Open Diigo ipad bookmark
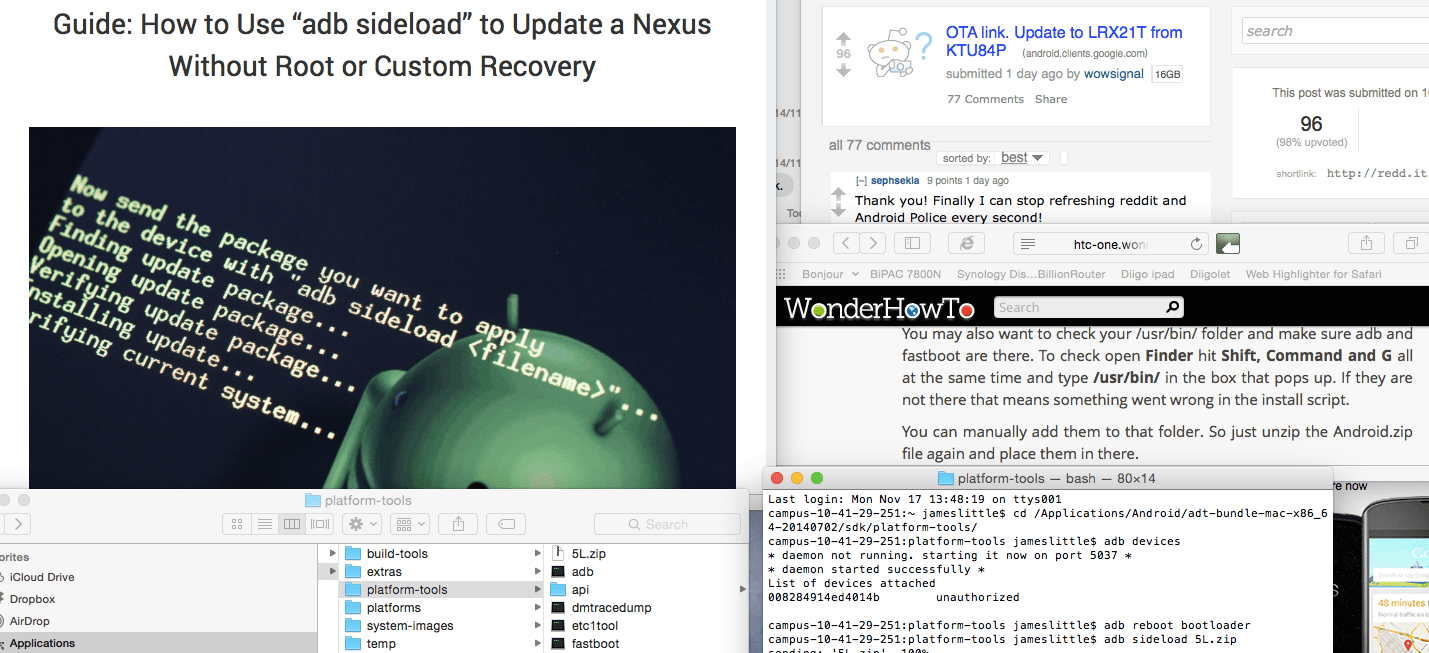The height and width of the screenshot is (653, 1429). (x=1146, y=274)
